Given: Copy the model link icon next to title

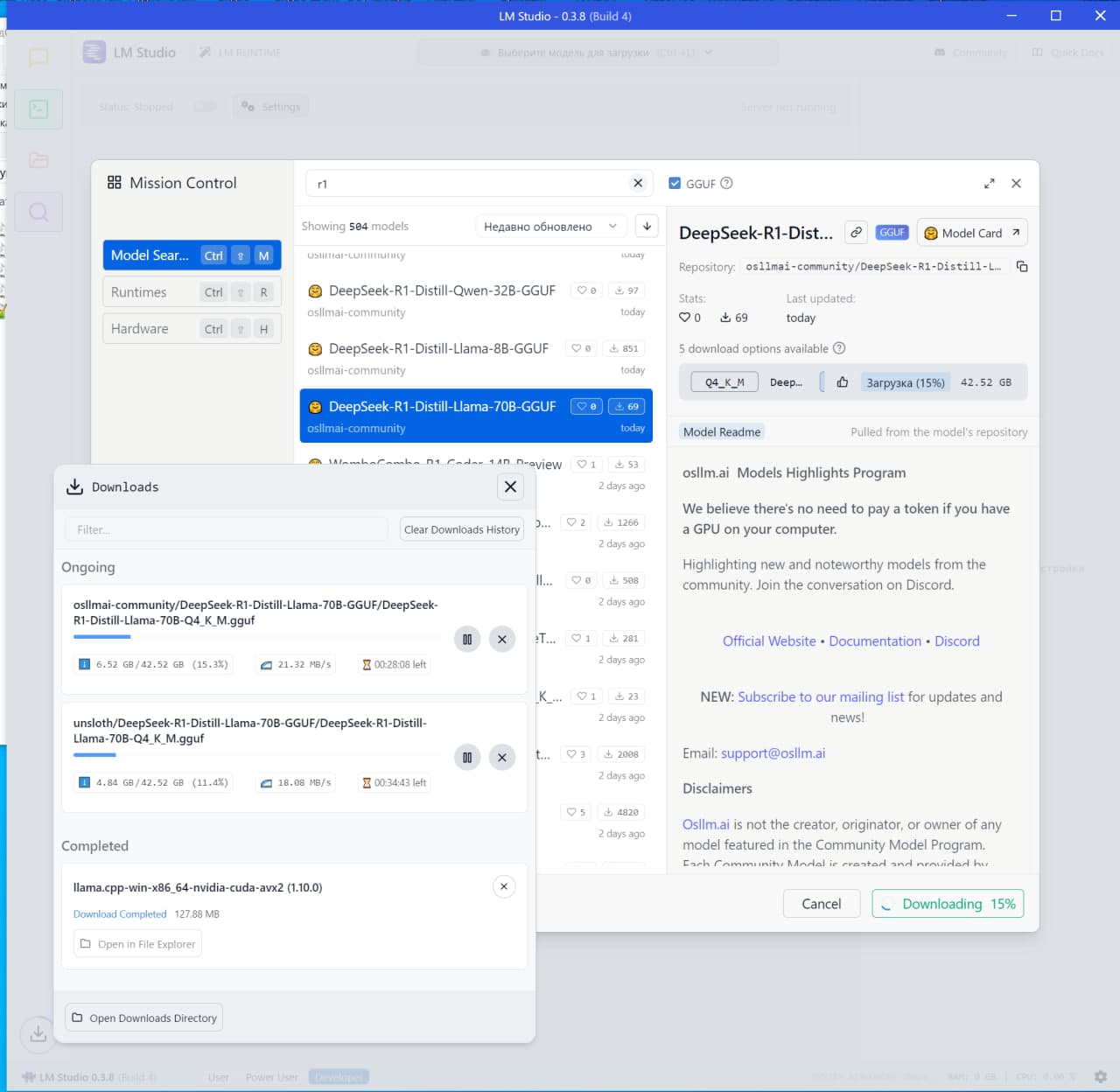Looking at the screenshot, I should pos(857,232).
